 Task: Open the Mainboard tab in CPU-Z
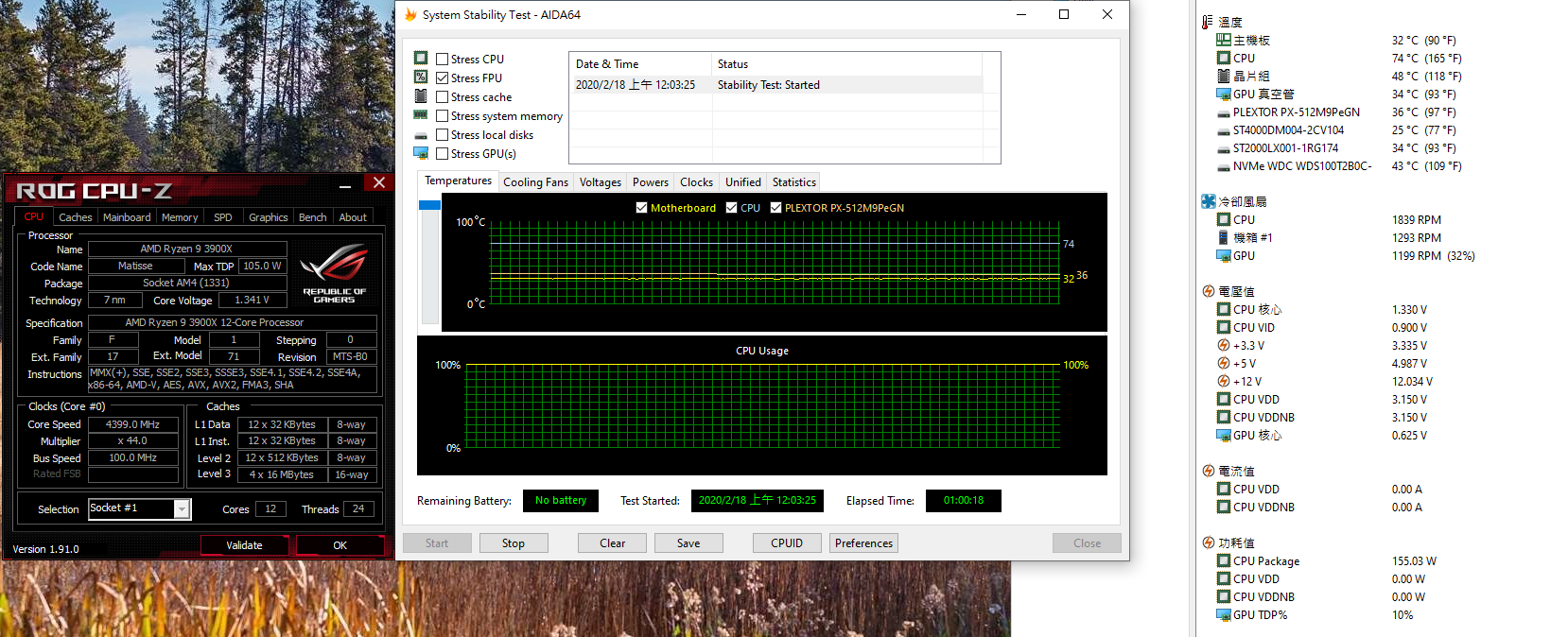(127, 217)
